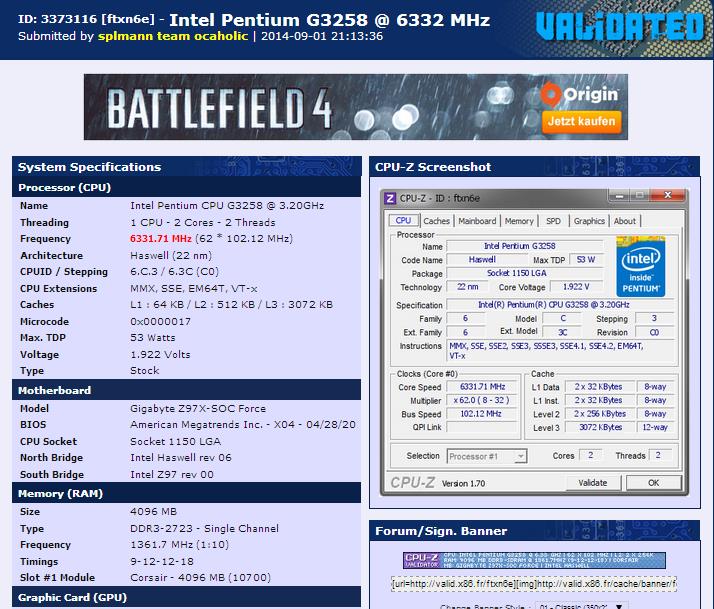Click the Specification Intel(R) Pentium(R) field
Screen dimensions: 714x609
click(561, 305)
